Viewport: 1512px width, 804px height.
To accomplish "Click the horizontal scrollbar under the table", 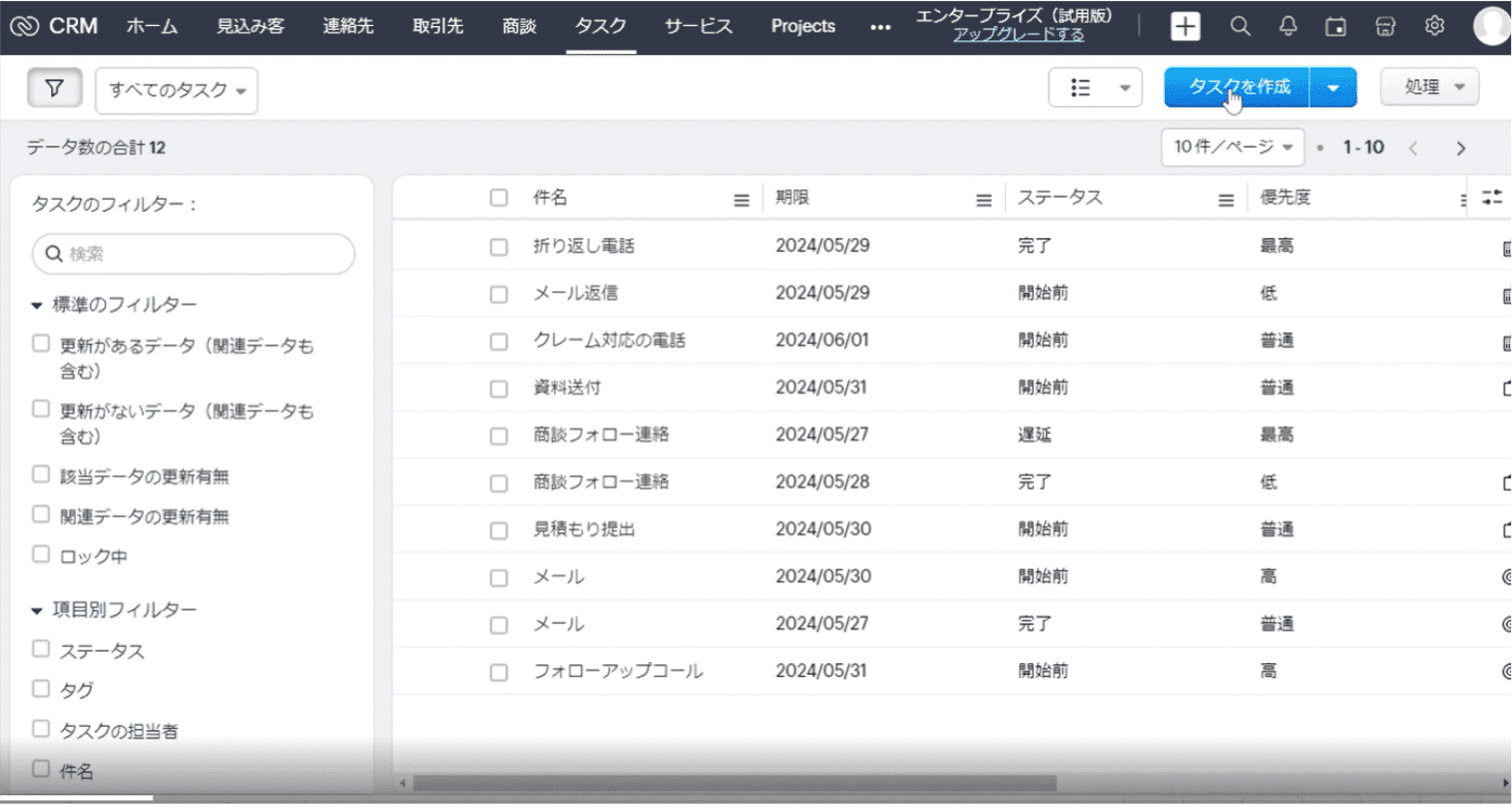I will (734, 783).
